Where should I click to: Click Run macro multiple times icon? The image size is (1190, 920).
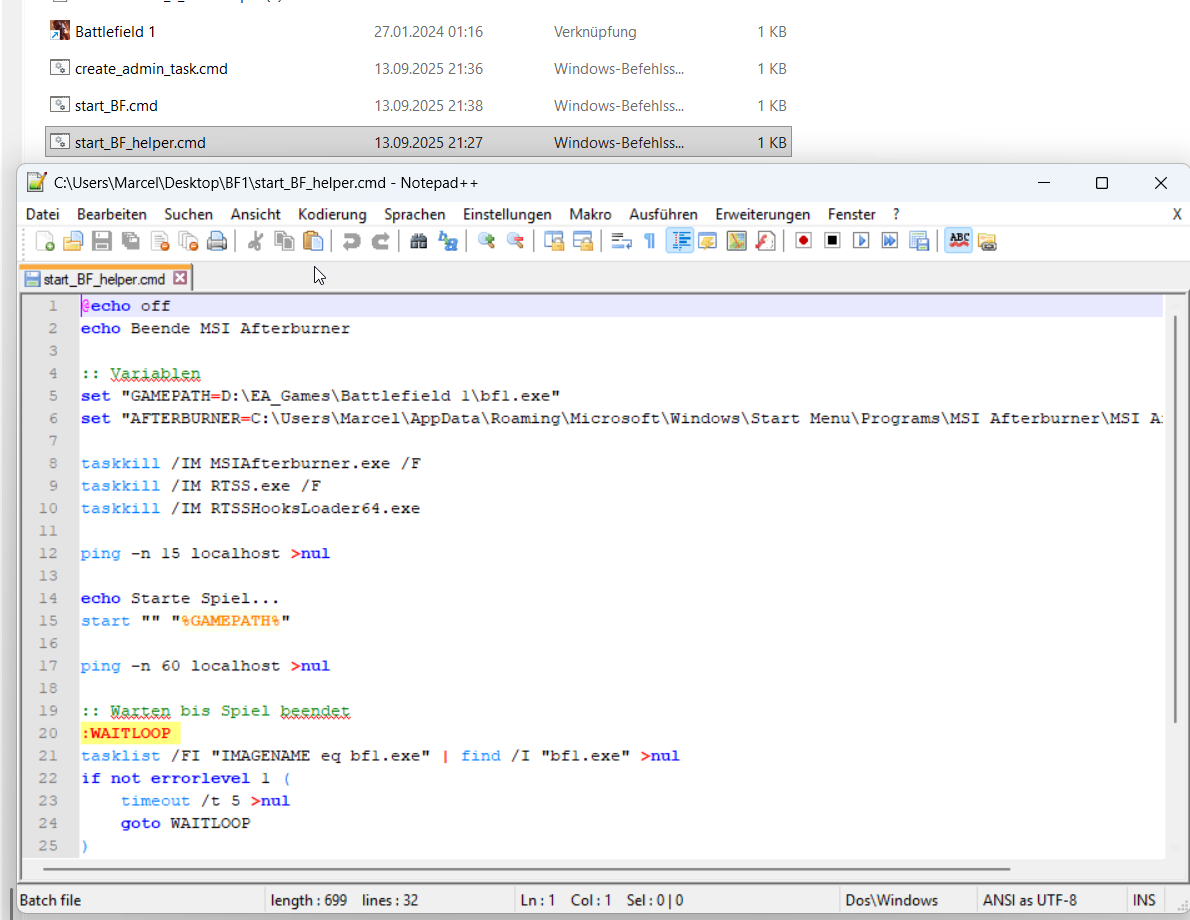tap(890, 241)
